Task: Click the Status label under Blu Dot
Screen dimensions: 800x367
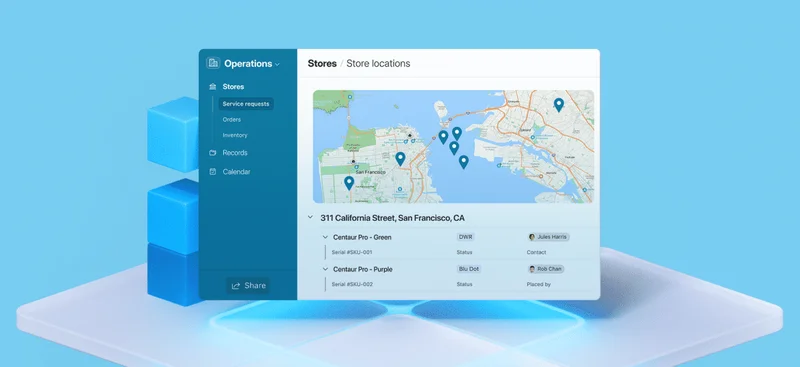Action: point(464,284)
